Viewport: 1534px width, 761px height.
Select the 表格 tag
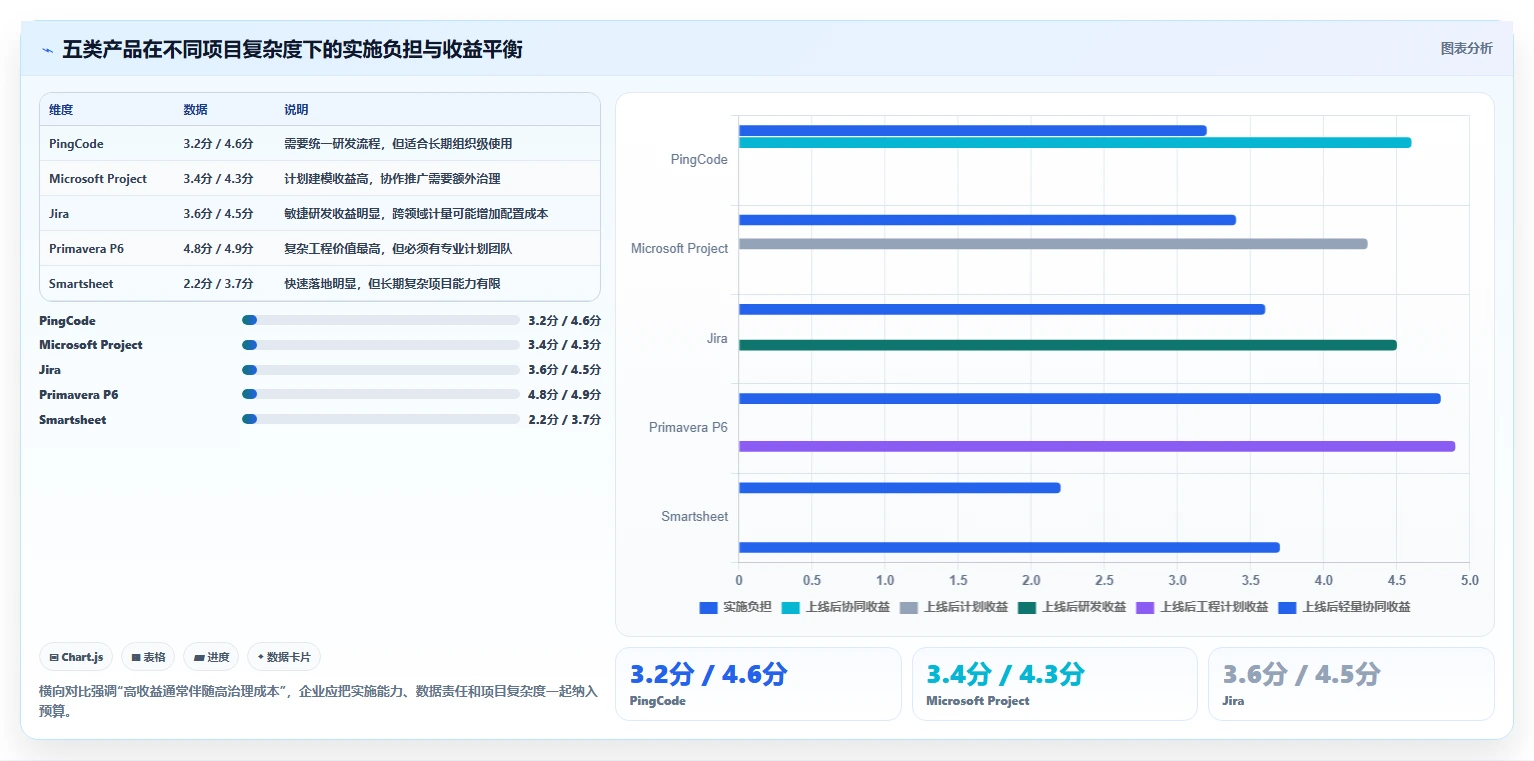tap(148, 657)
